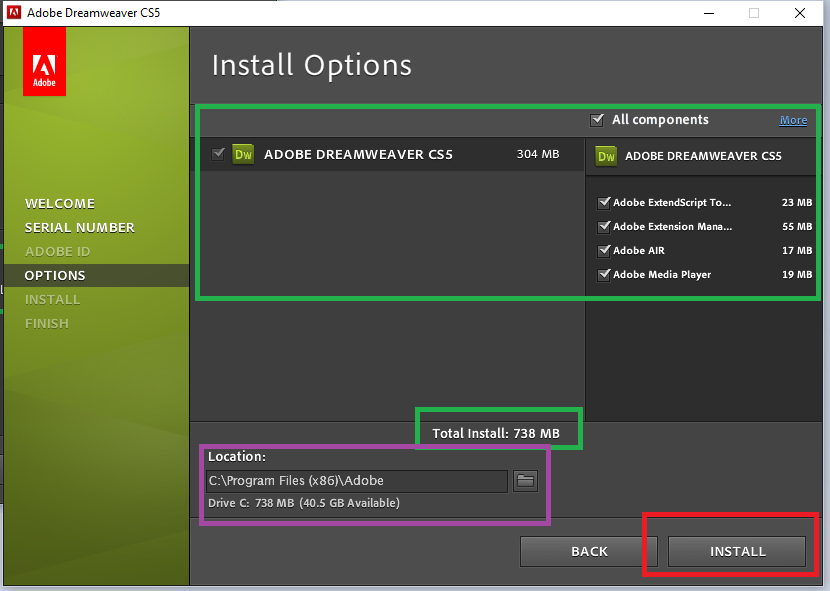Click the Adobe icon in title bar
Viewport: 830px width, 591px height.
point(12,13)
